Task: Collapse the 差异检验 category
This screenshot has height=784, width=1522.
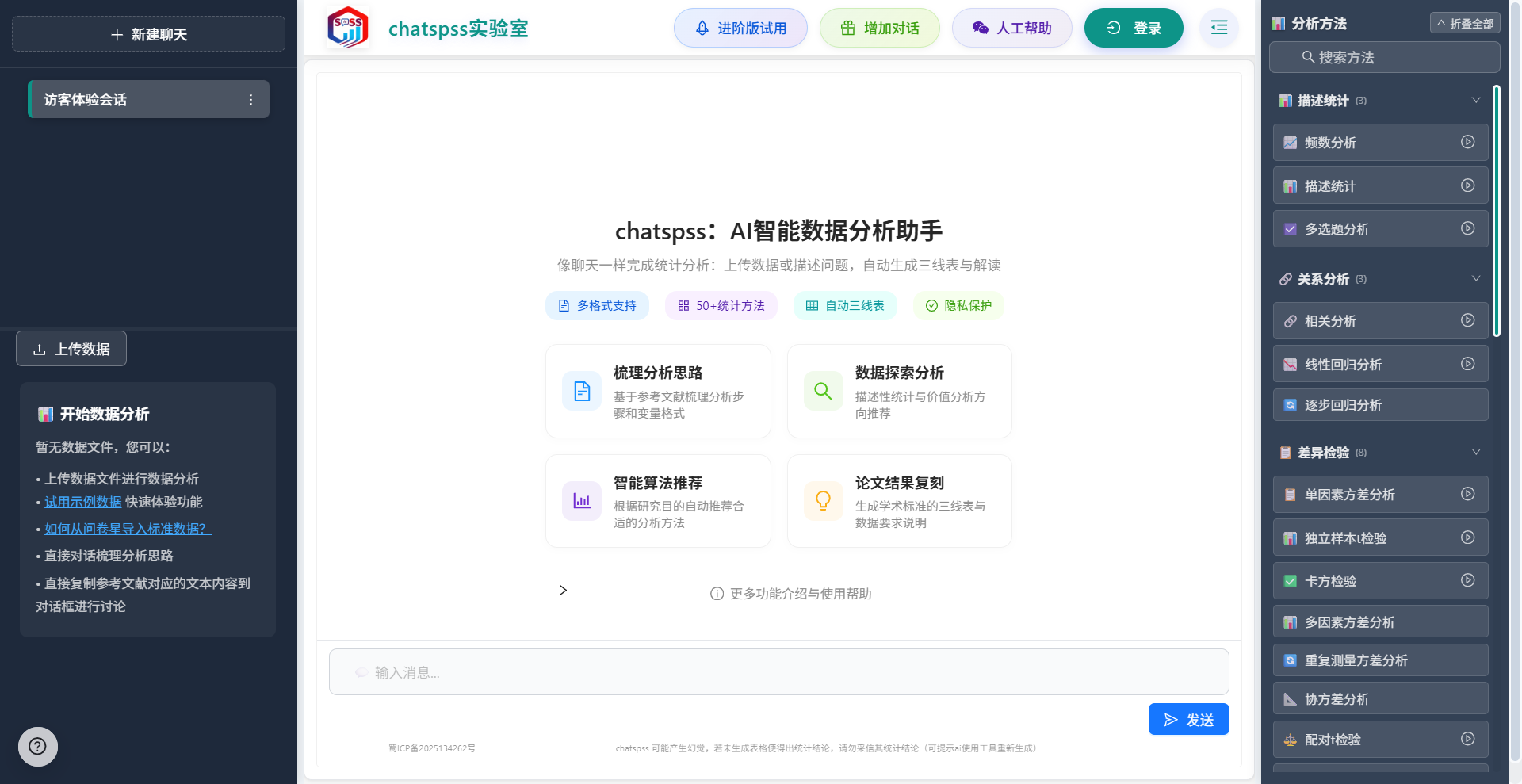Action: (x=1476, y=452)
